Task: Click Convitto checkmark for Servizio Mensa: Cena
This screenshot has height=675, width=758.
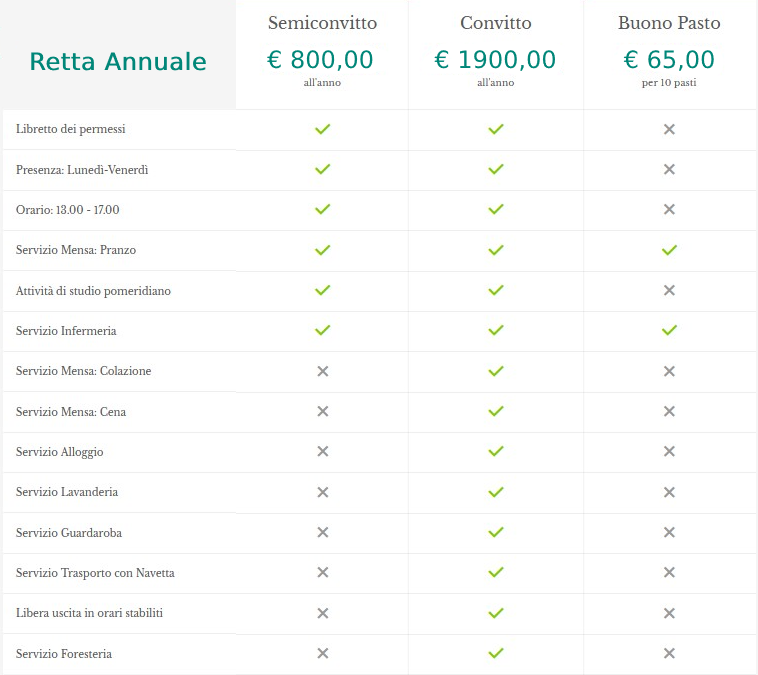Action: [x=496, y=411]
